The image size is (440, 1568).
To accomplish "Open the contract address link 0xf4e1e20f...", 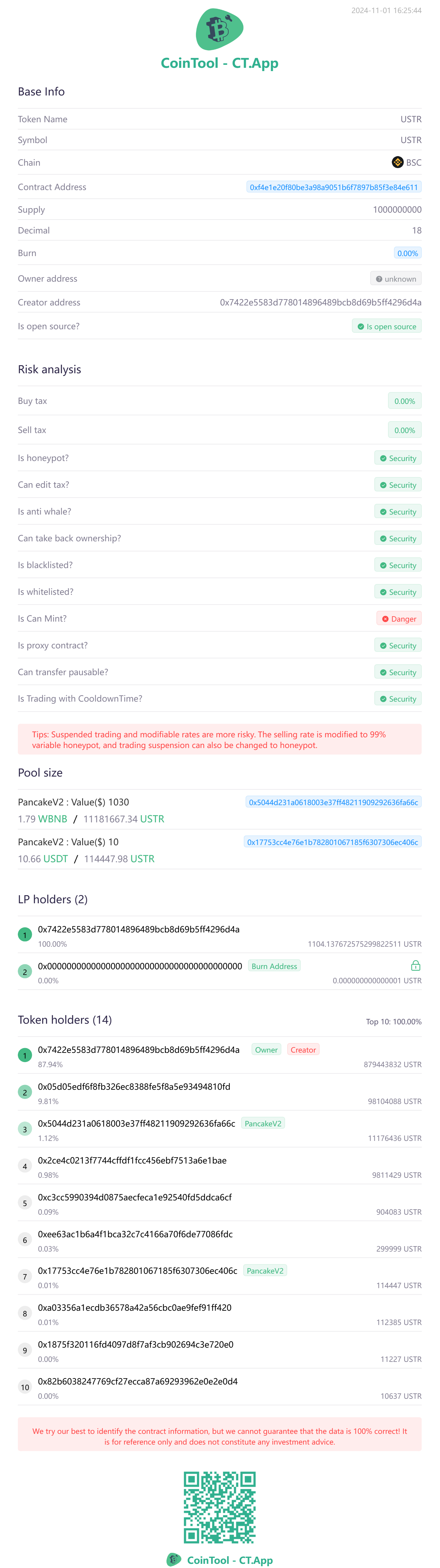I will point(334,187).
